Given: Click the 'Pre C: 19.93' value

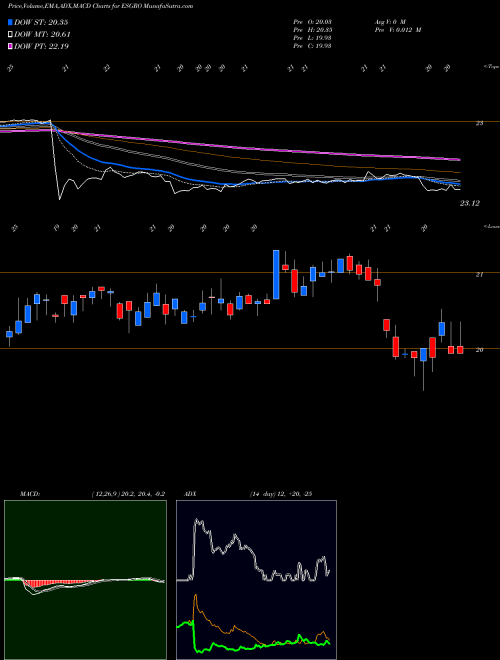Looking at the screenshot, I should [312, 46].
